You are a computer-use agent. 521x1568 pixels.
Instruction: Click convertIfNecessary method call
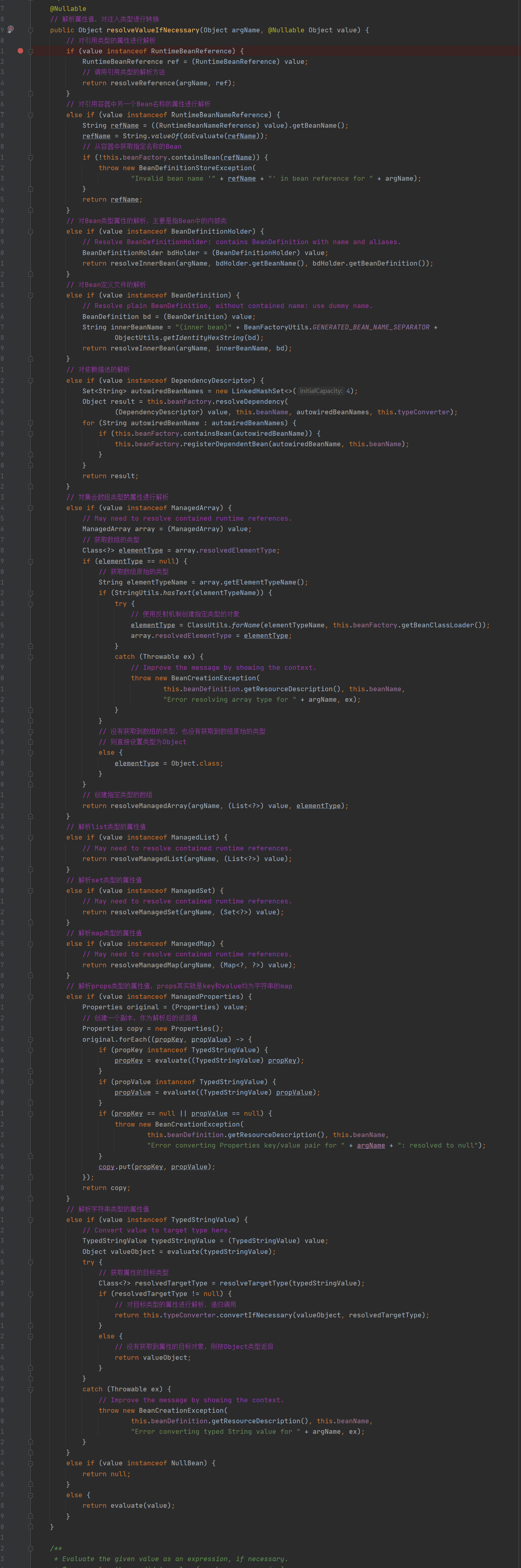(255, 1315)
